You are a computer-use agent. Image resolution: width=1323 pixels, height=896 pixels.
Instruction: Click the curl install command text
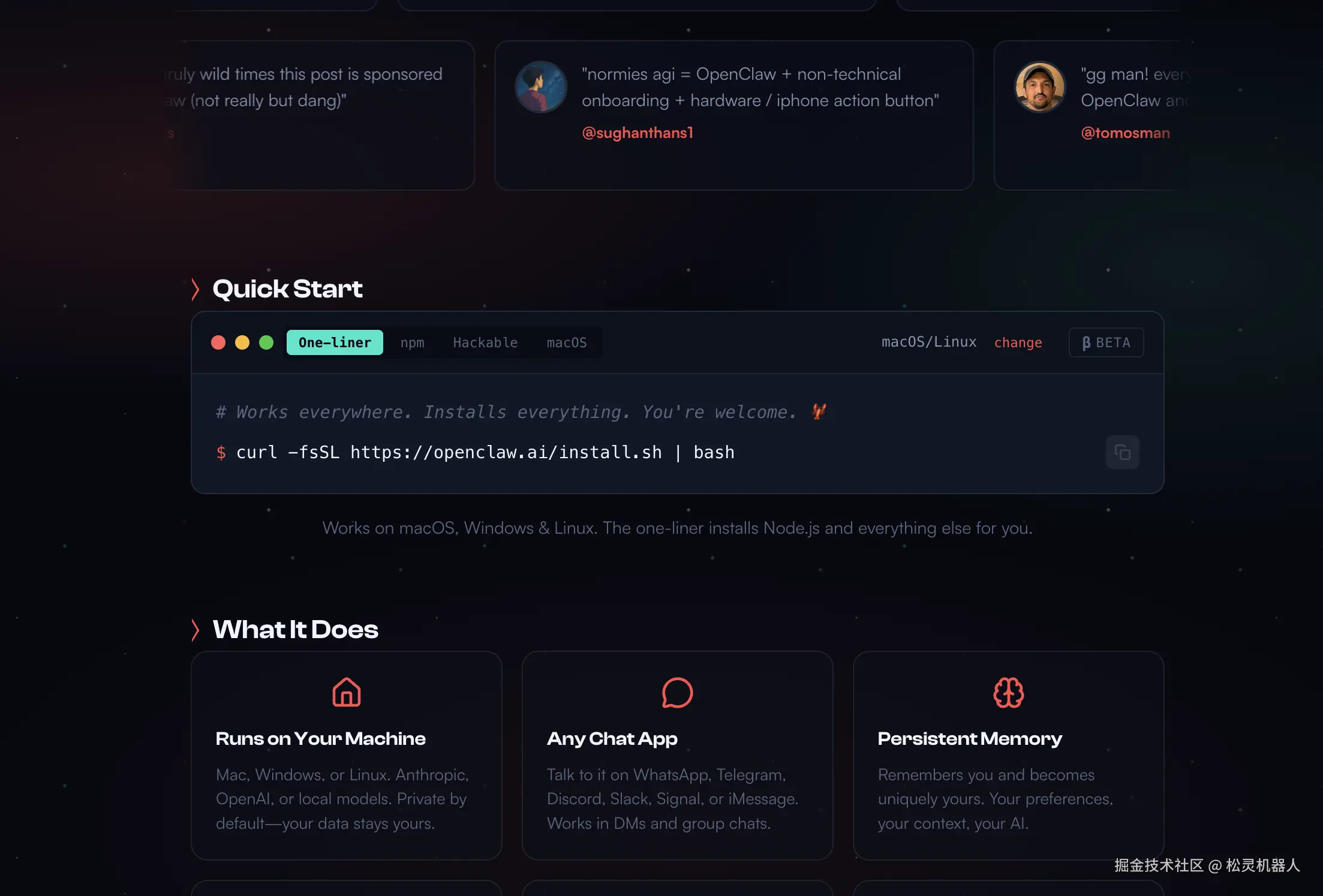pos(485,452)
